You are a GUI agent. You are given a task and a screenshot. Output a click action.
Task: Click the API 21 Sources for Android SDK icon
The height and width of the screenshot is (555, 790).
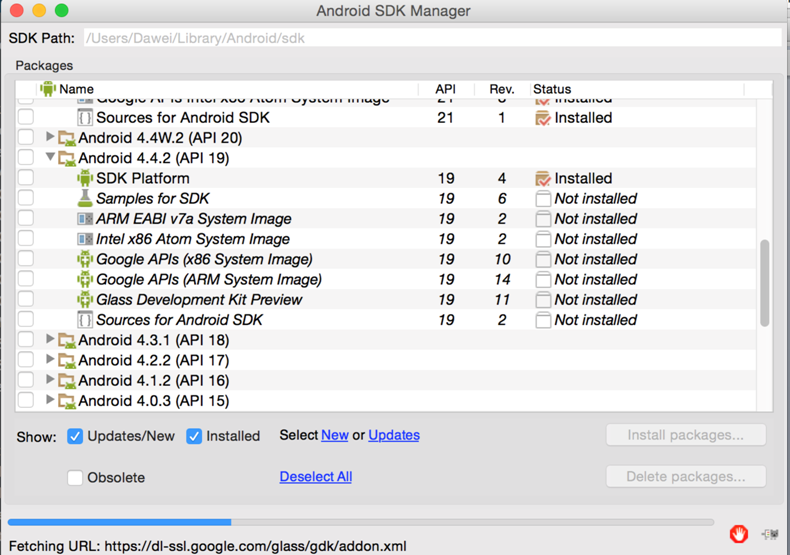tap(85, 117)
